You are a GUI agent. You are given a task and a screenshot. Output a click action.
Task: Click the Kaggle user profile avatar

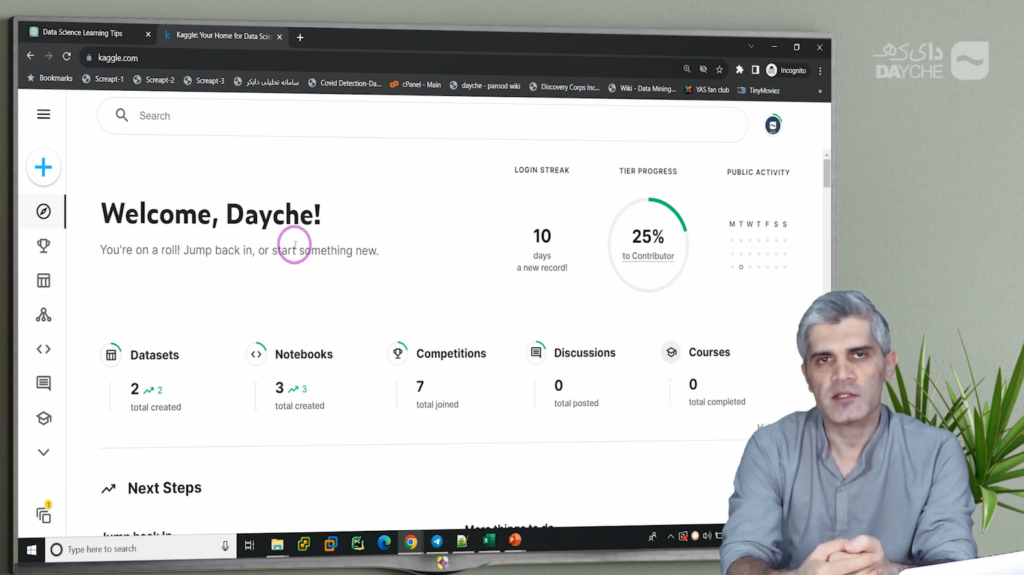click(772, 124)
